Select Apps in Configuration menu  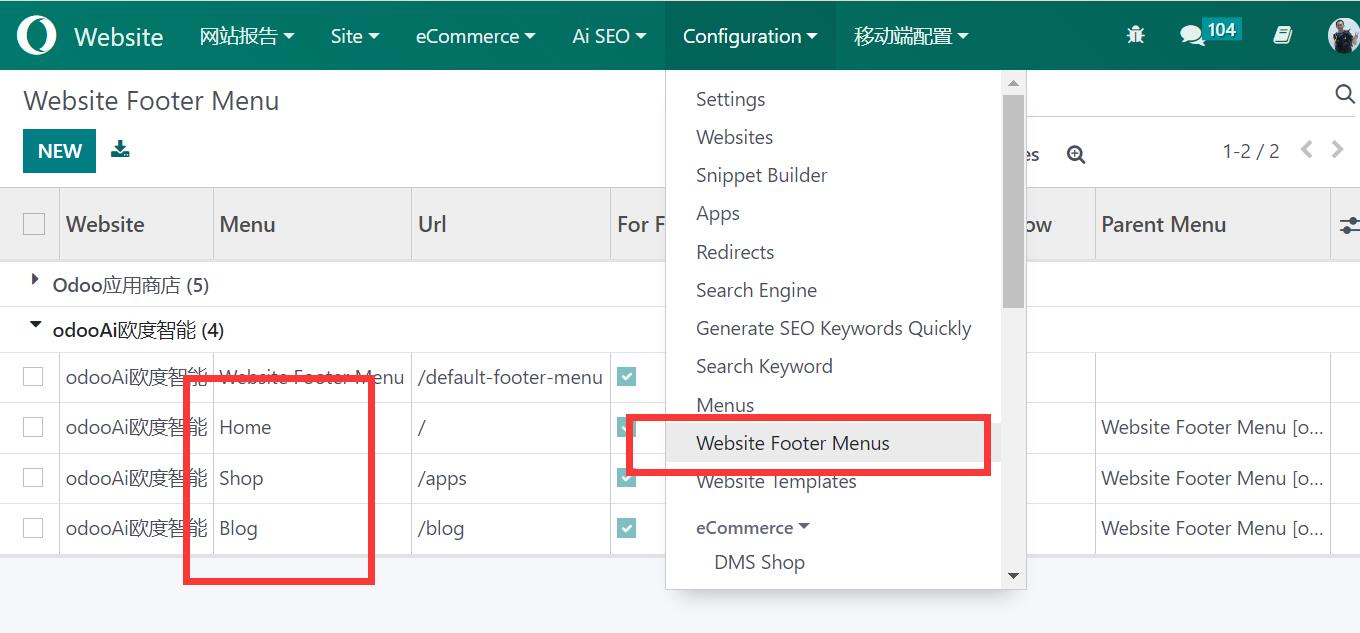717,213
